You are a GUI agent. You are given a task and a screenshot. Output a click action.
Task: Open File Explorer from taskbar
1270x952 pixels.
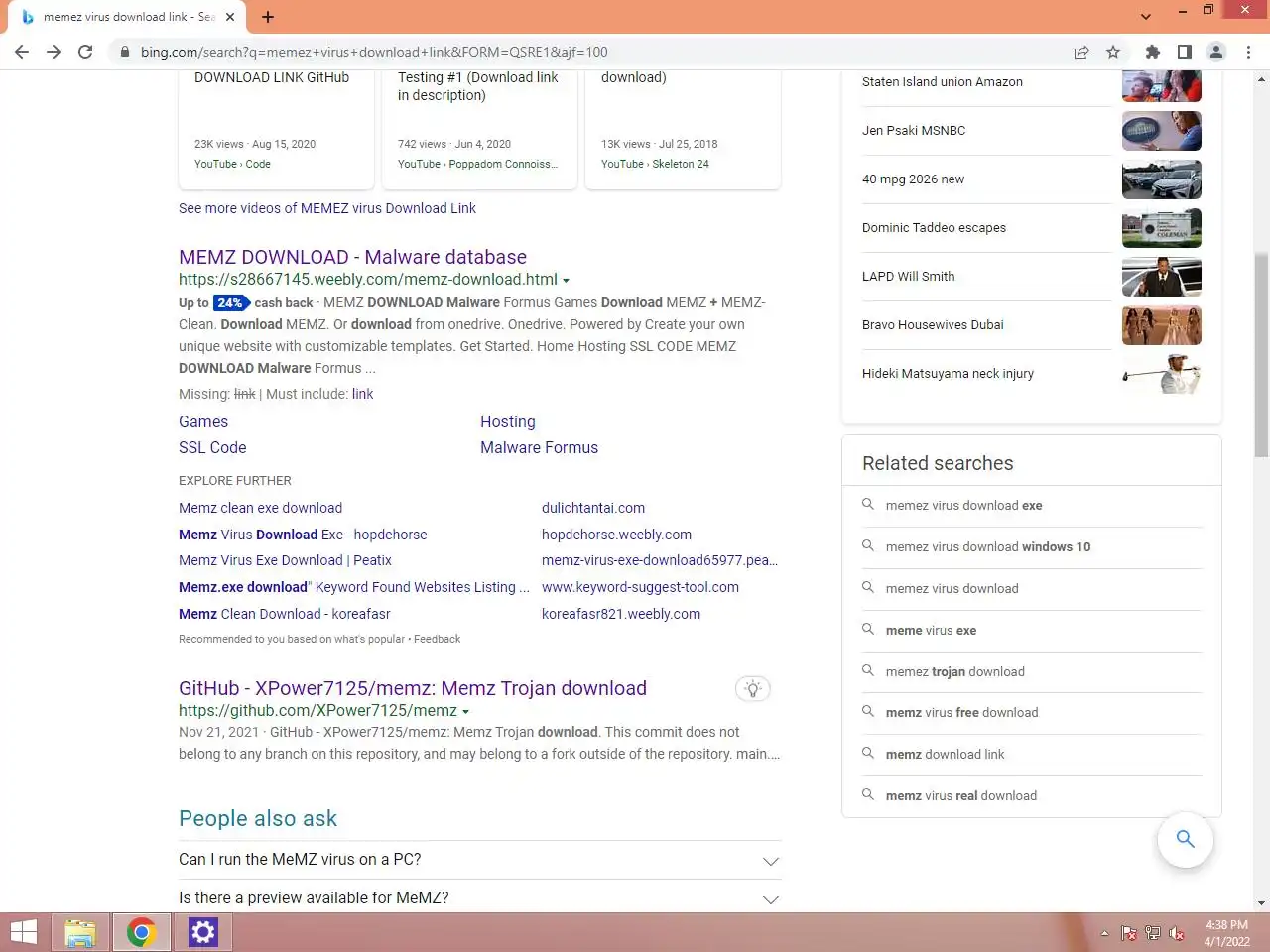(x=80, y=932)
